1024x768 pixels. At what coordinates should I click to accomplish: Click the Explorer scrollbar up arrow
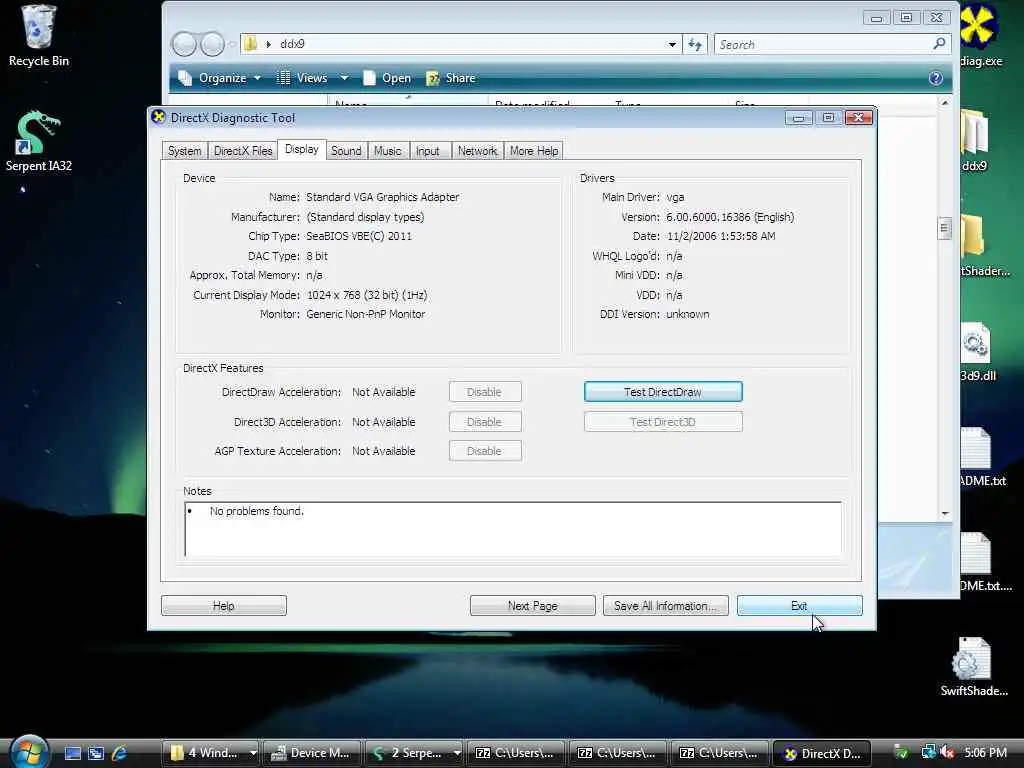click(x=944, y=103)
